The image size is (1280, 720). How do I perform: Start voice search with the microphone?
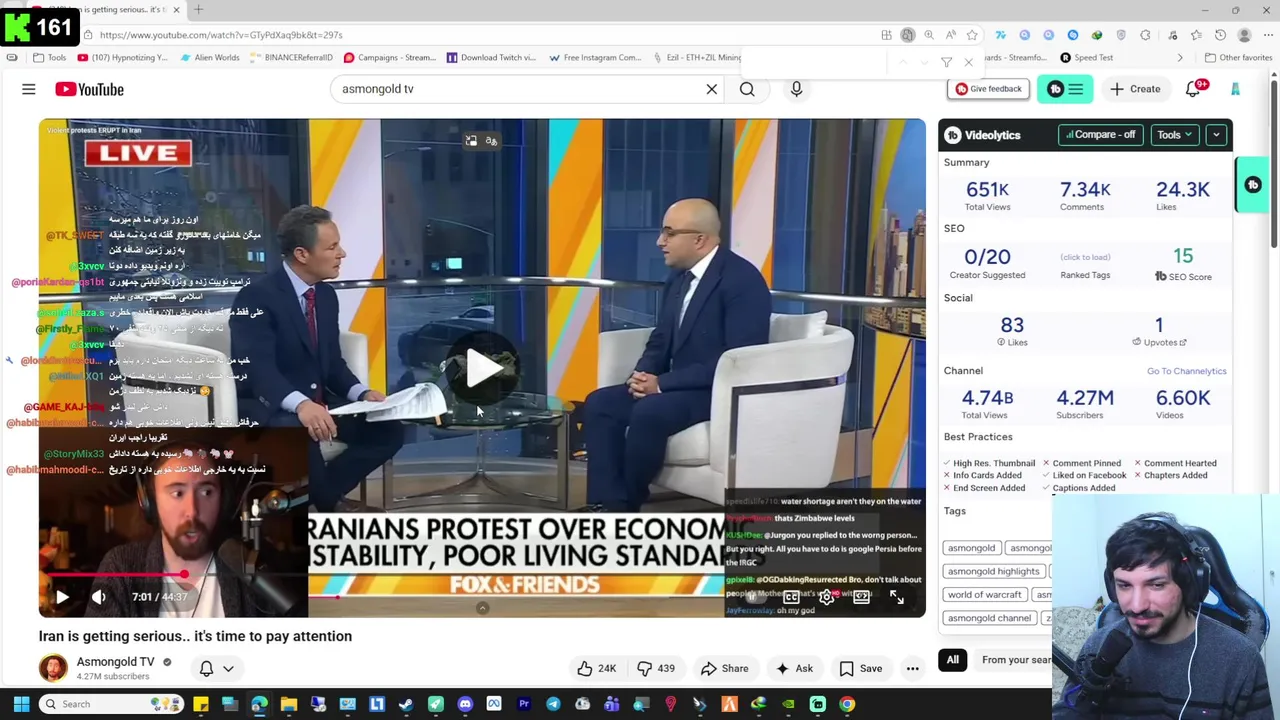point(796,89)
